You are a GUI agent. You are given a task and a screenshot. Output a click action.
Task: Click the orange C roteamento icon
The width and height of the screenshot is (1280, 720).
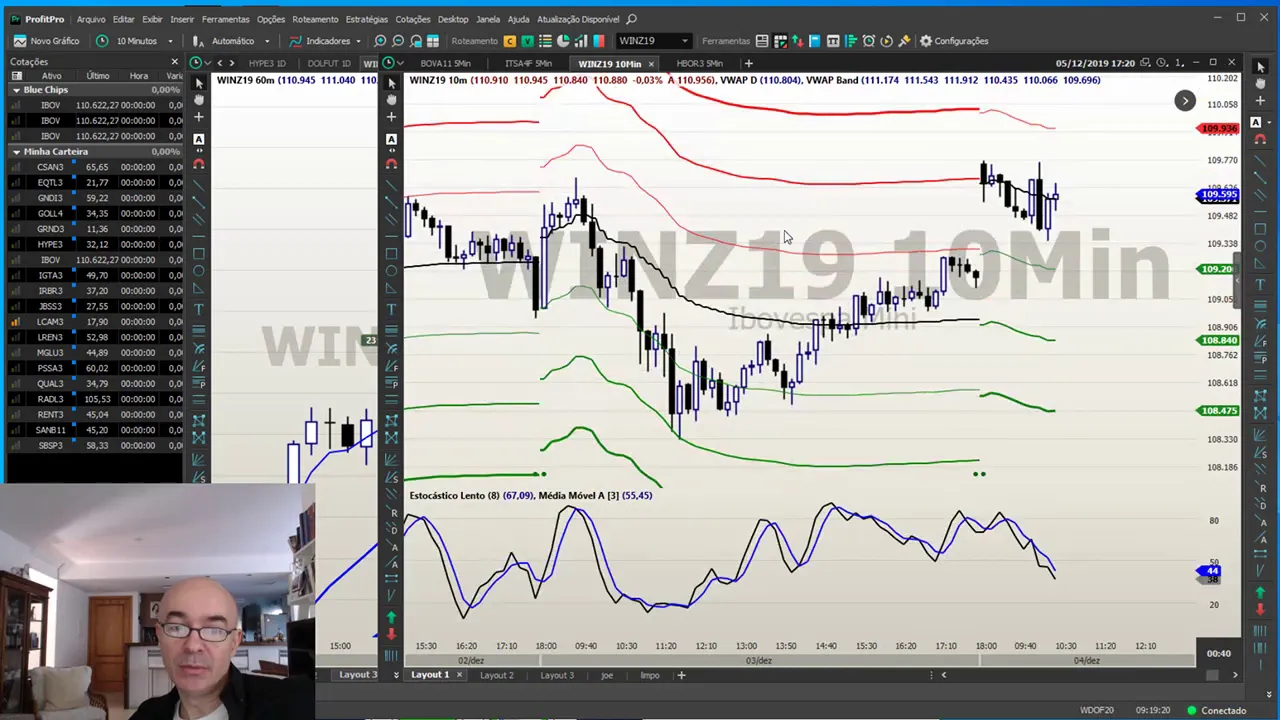510,41
